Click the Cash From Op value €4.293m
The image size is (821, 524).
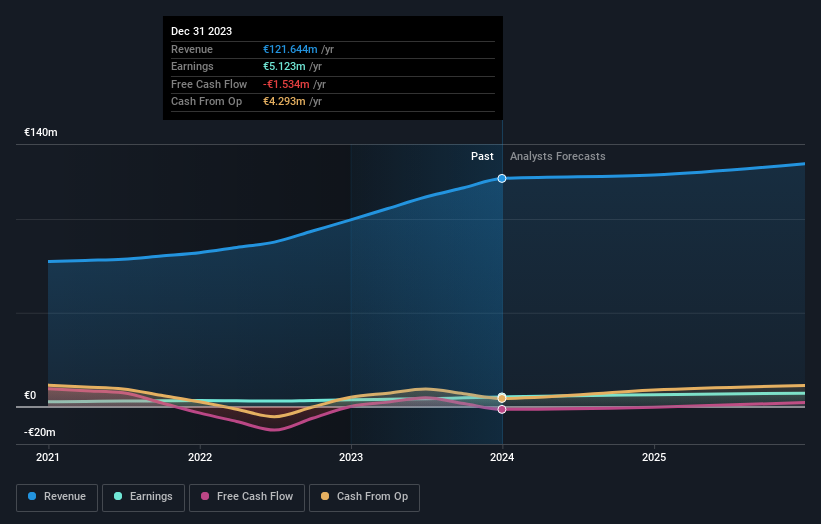coord(284,102)
